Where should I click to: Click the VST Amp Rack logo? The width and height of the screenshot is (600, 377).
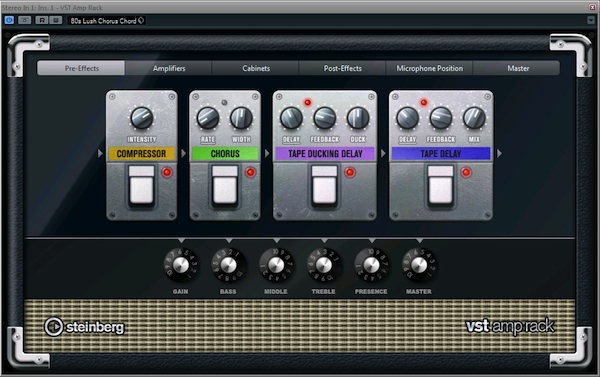(510, 326)
